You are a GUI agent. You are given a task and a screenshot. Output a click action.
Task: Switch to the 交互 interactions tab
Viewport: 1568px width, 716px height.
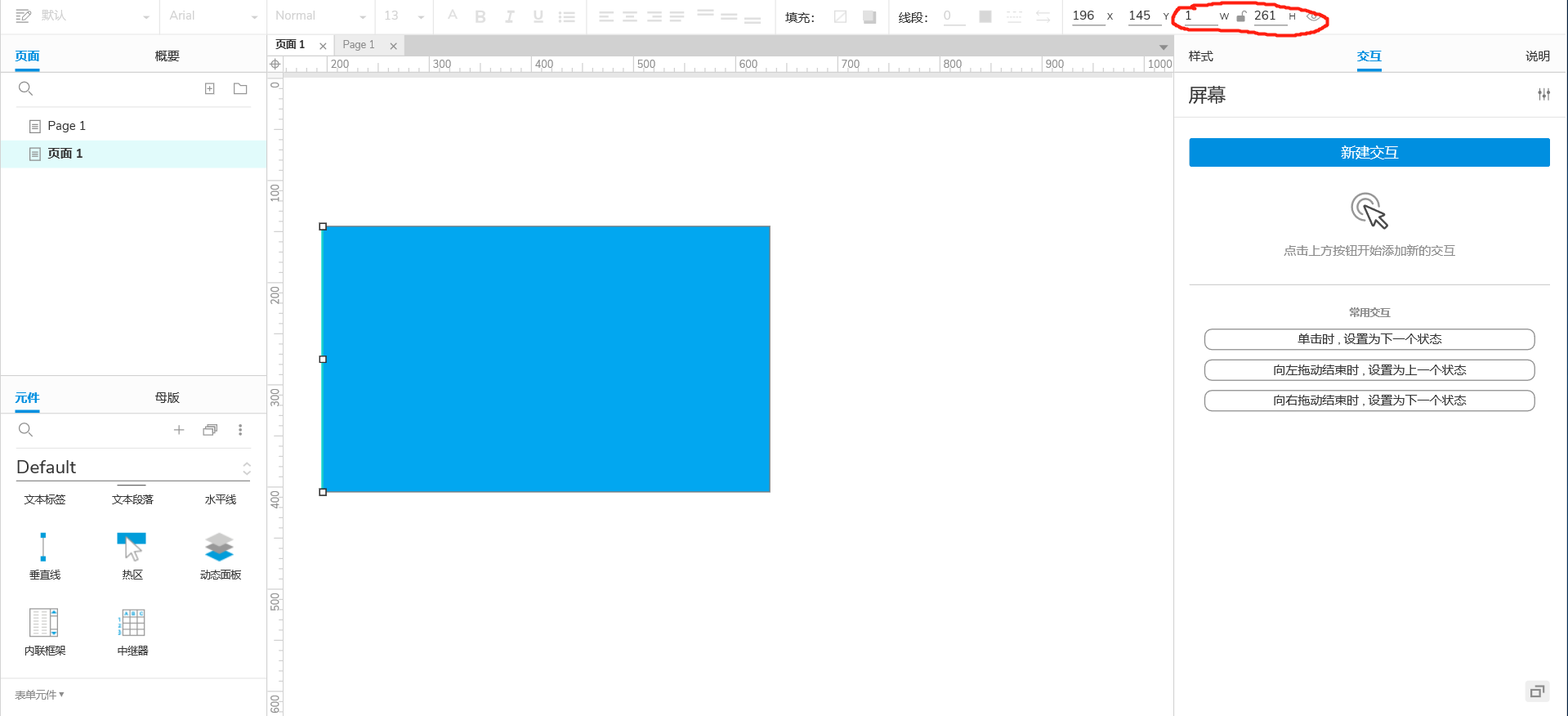pyautogui.click(x=1369, y=56)
